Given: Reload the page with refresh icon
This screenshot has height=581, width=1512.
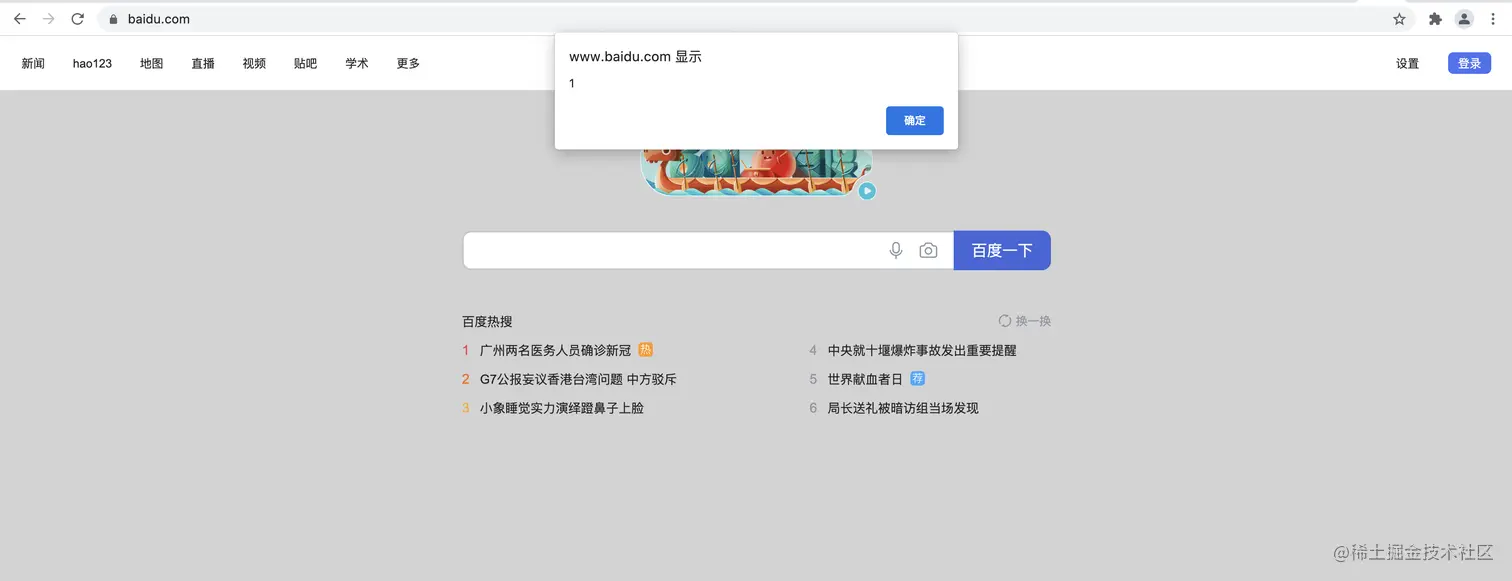Looking at the screenshot, I should coord(77,19).
